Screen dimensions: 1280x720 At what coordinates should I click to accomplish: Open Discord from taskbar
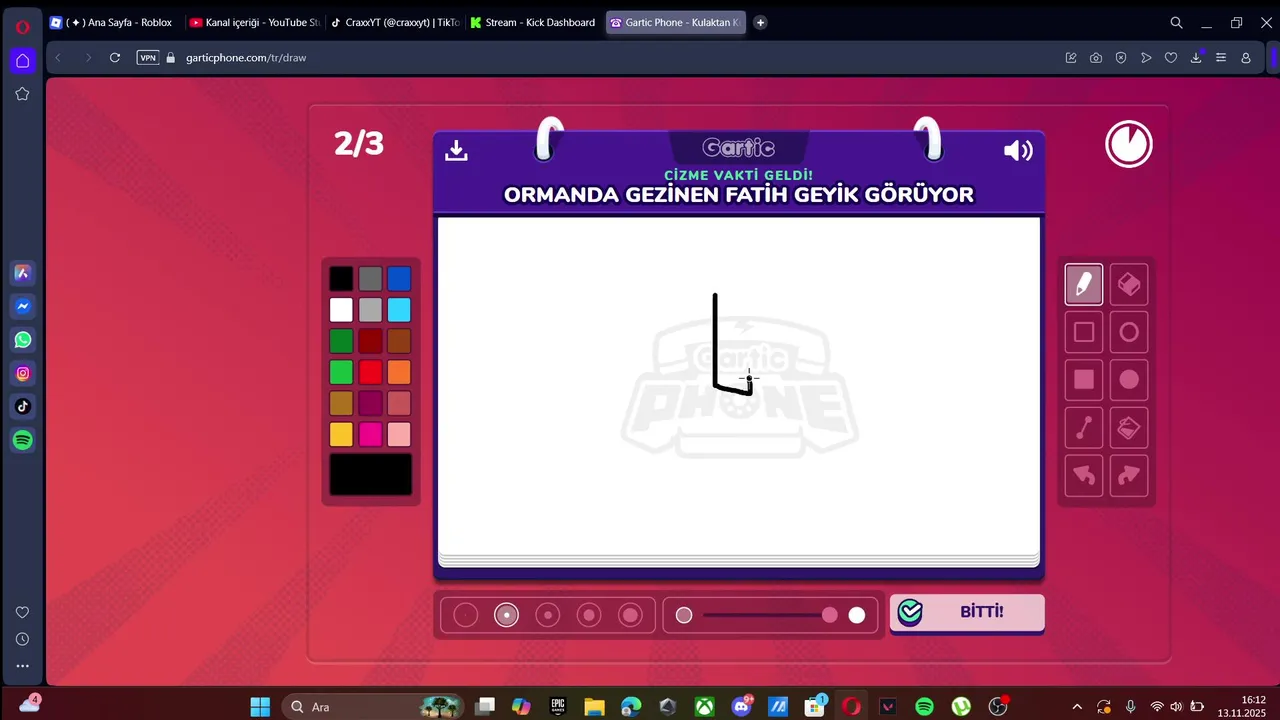741,707
